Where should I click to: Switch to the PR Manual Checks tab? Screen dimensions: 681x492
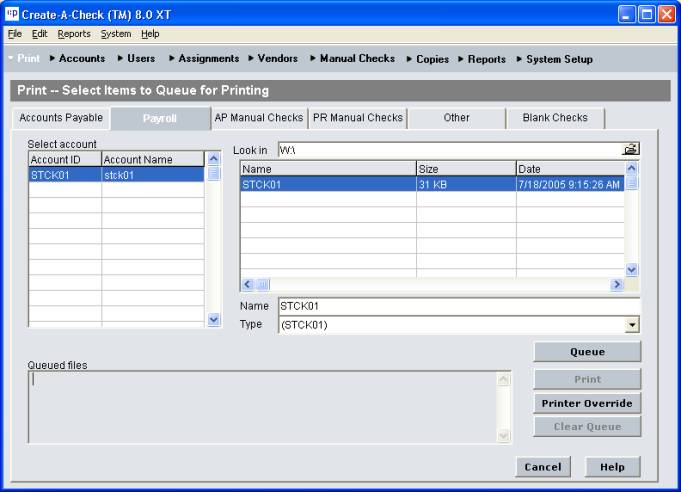coord(358,118)
